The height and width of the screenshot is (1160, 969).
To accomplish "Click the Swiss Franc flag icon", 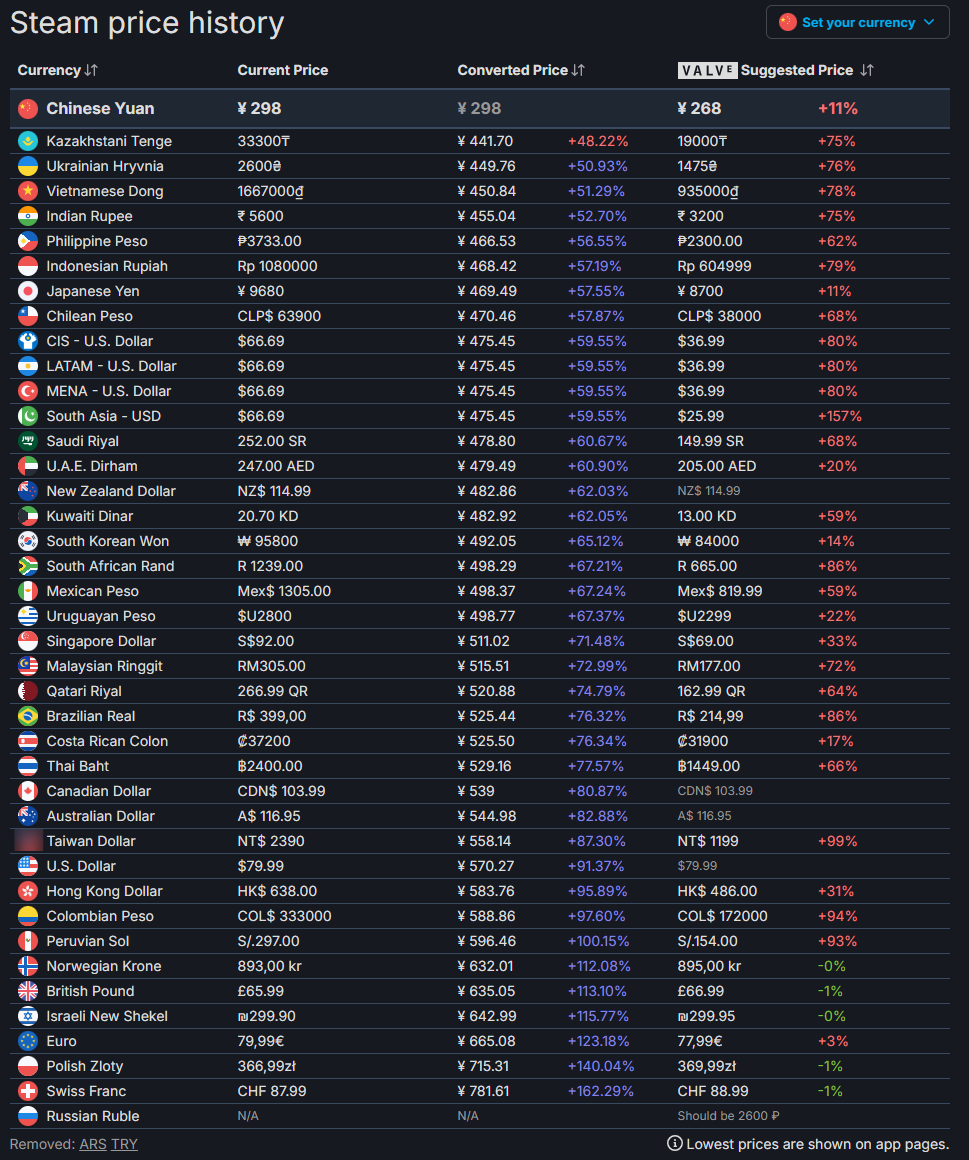I will pyautogui.click(x=28, y=1091).
